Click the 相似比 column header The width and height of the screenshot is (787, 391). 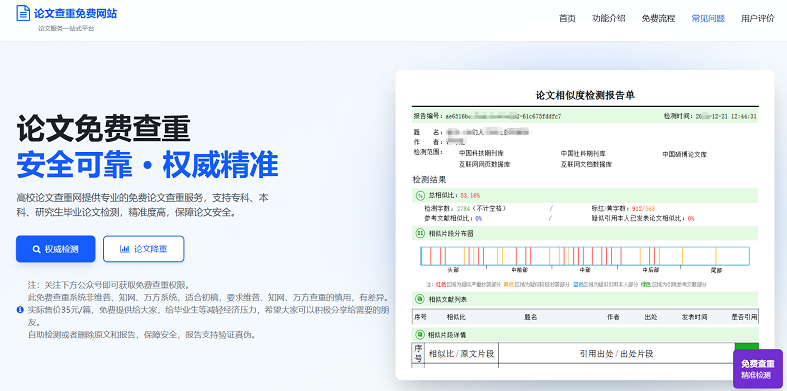(456, 317)
